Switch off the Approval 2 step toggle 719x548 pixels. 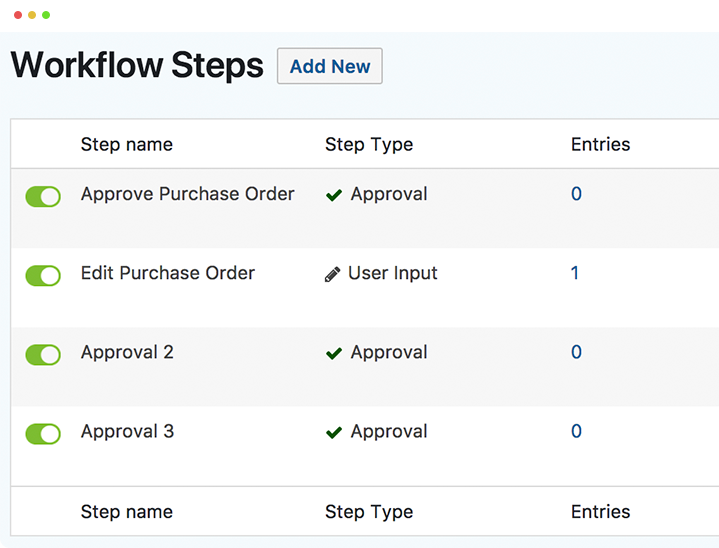[x=43, y=354]
